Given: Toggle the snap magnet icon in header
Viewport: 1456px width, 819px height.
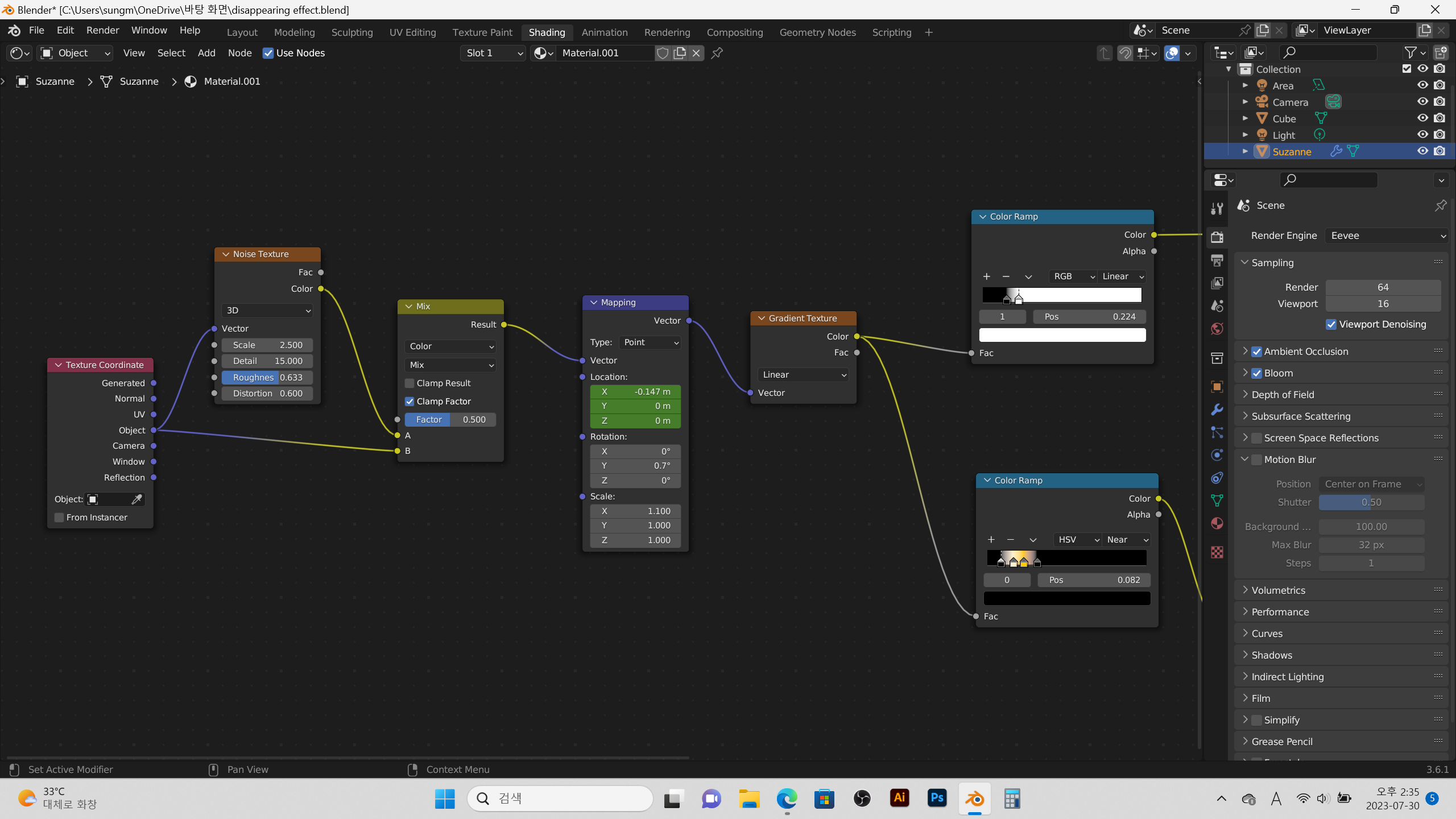Looking at the screenshot, I should [x=1125, y=53].
